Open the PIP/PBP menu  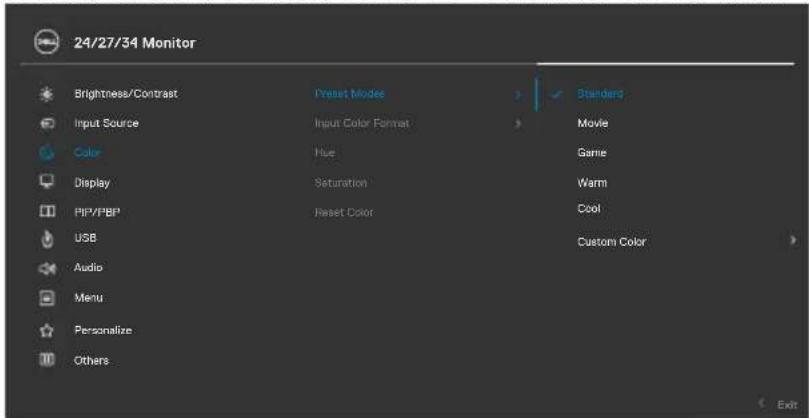tap(97, 212)
